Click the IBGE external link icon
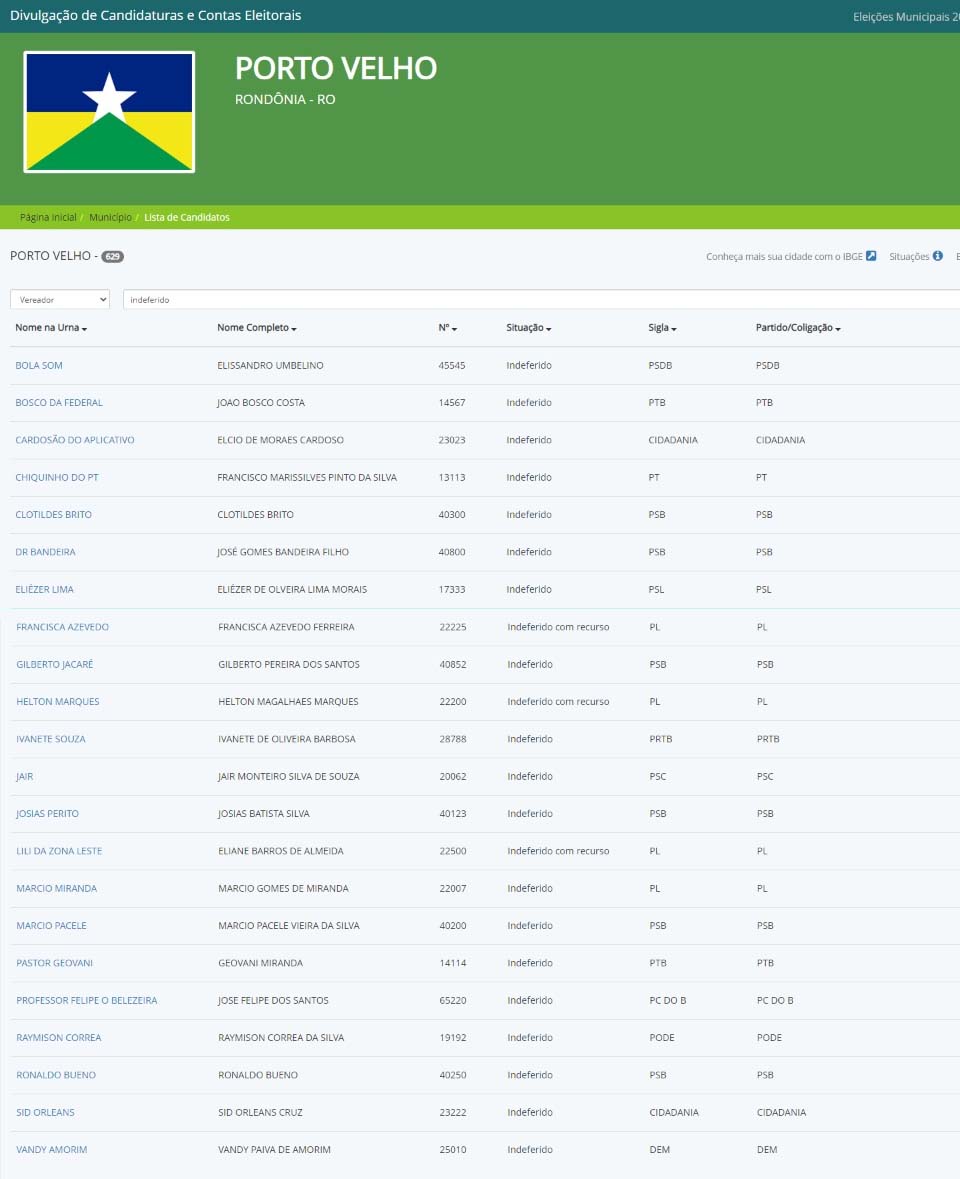Screen dimensions: 960x1179 [871, 256]
